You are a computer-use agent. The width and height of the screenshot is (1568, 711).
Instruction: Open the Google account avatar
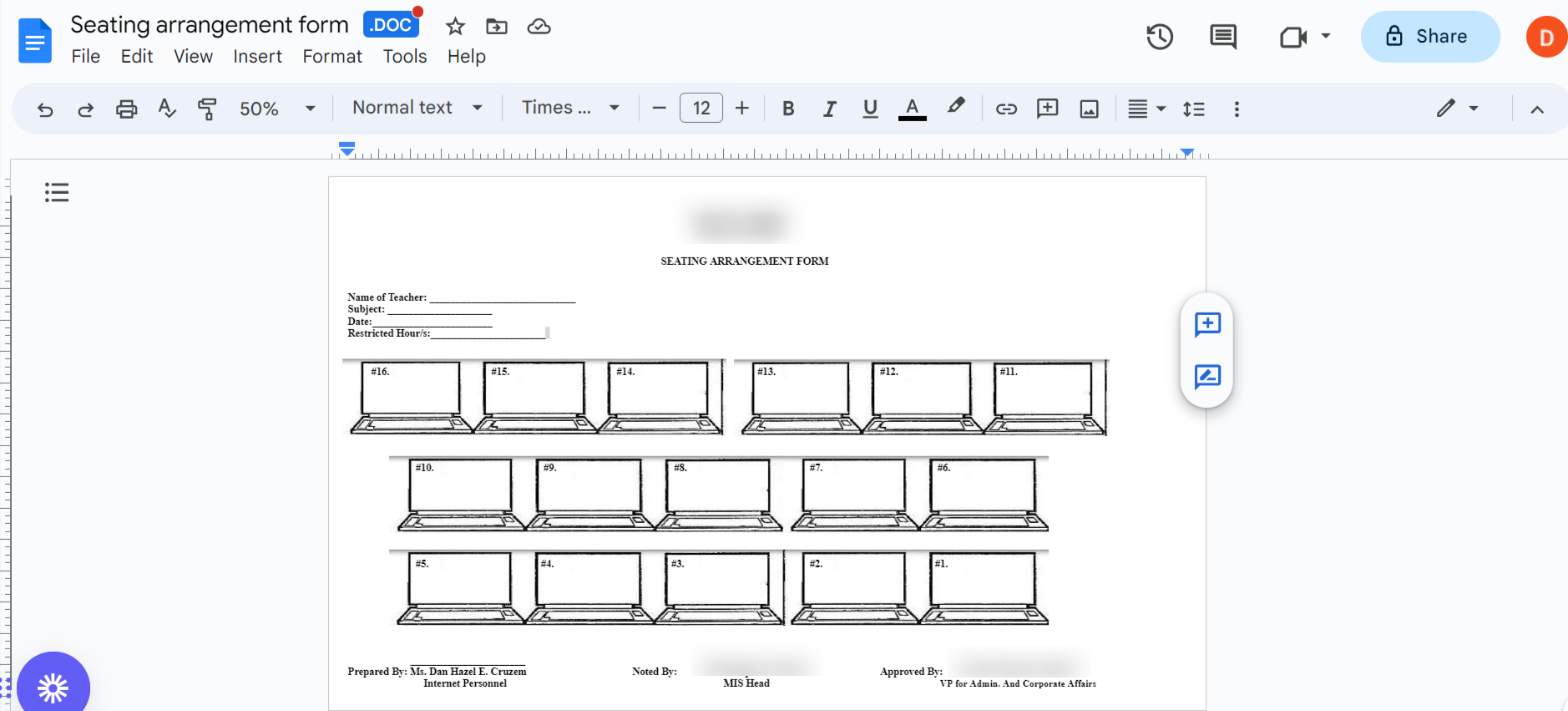1546,37
